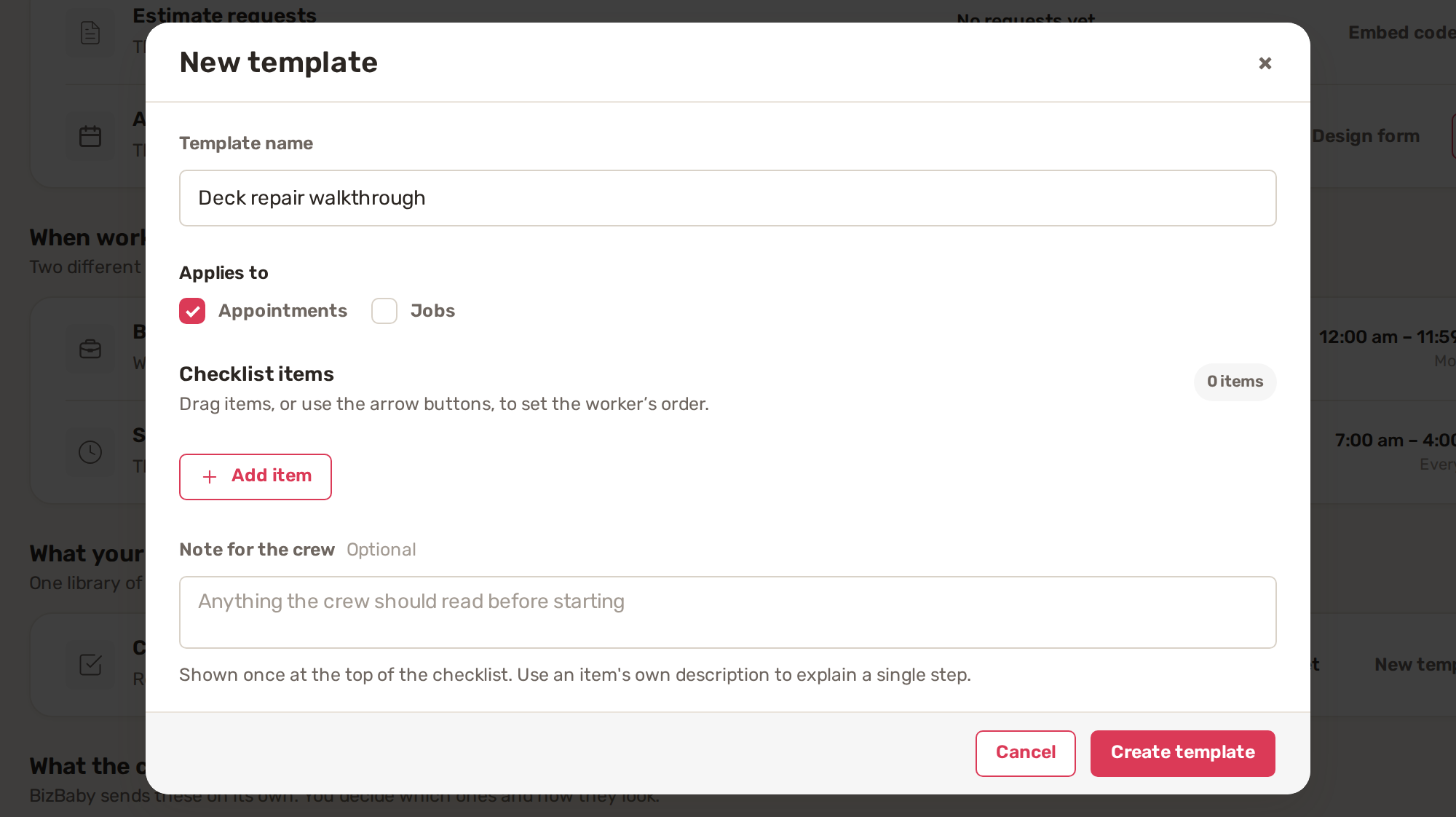This screenshot has width=1456, height=817.
Task: Click the document icon beside Estimate requests
Action: (x=90, y=33)
